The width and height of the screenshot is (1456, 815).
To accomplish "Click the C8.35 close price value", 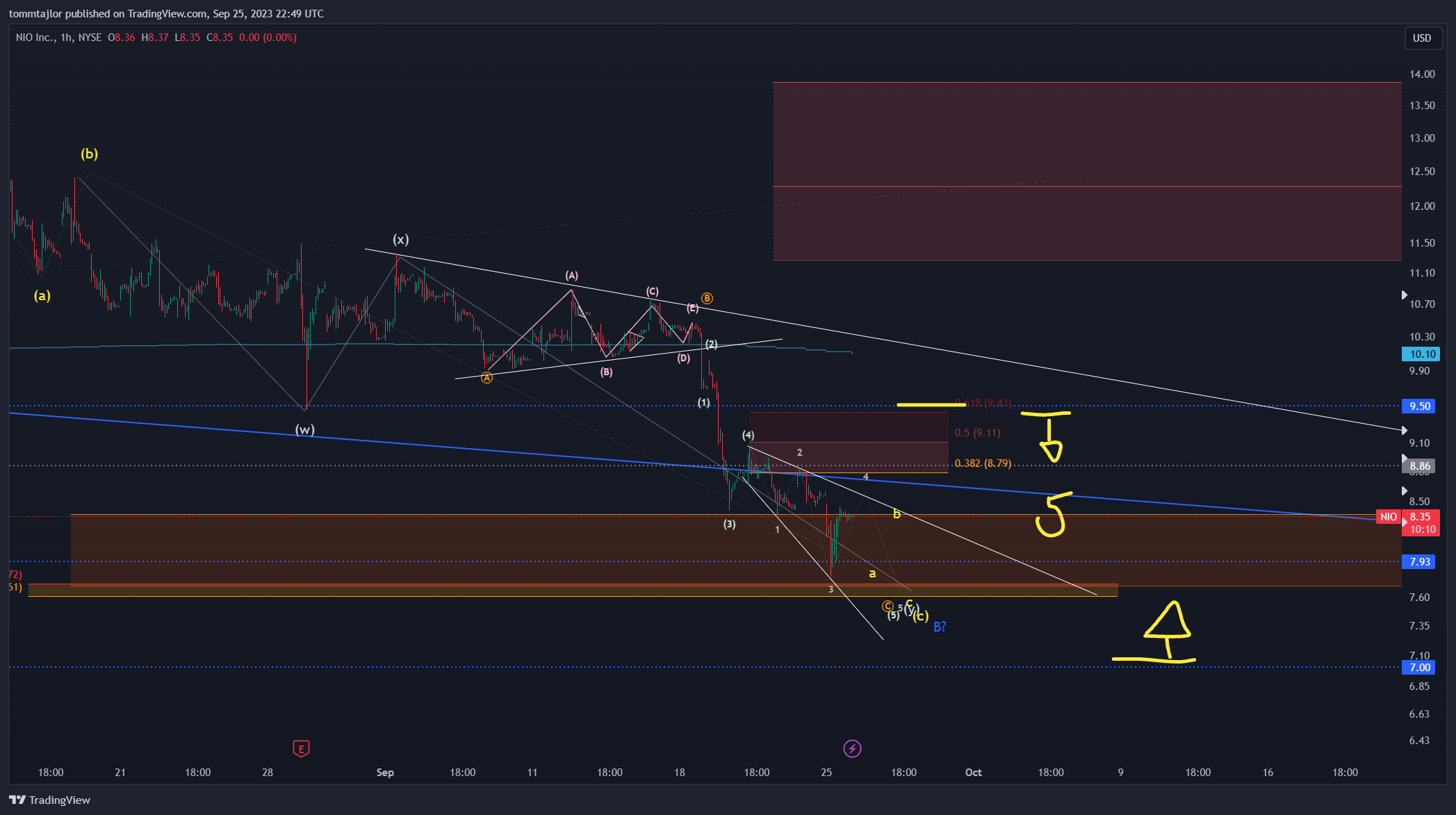I will pos(220,38).
